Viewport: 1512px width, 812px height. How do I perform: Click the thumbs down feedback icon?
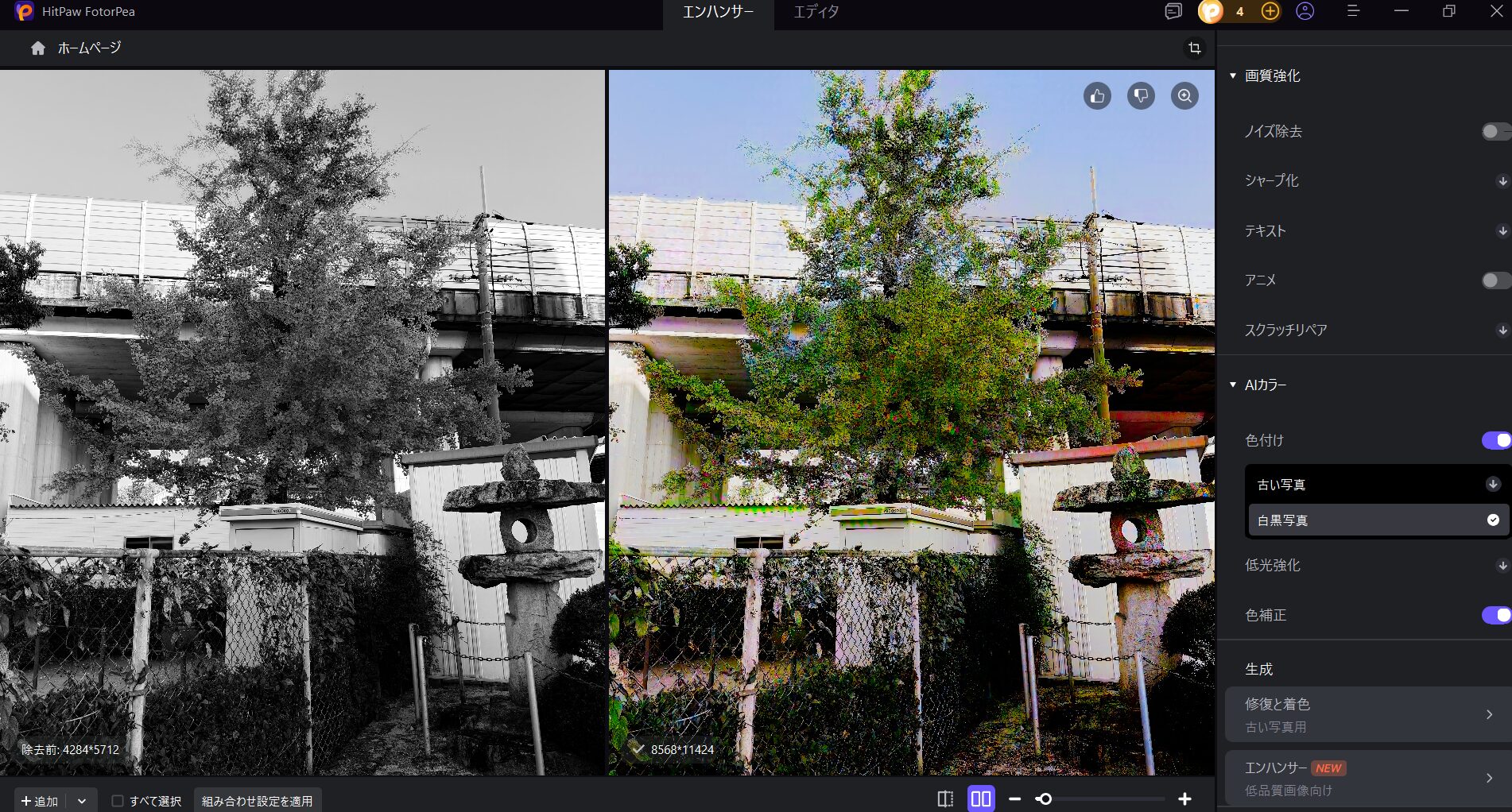click(x=1141, y=96)
